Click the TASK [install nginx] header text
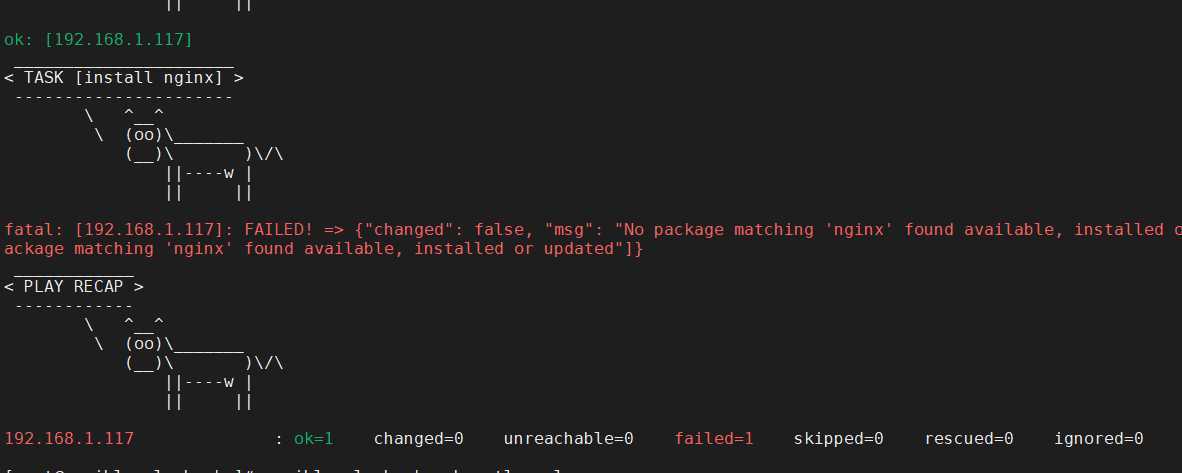 pos(123,77)
